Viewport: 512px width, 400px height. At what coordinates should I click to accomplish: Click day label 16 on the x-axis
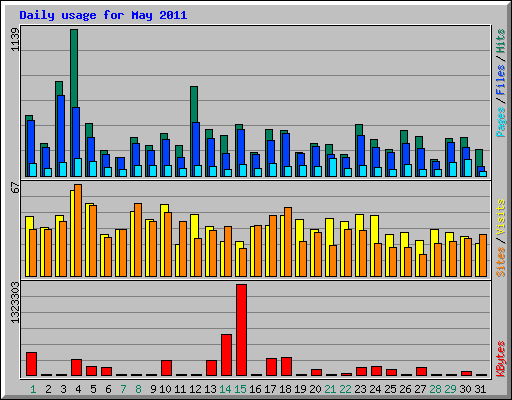click(x=255, y=389)
